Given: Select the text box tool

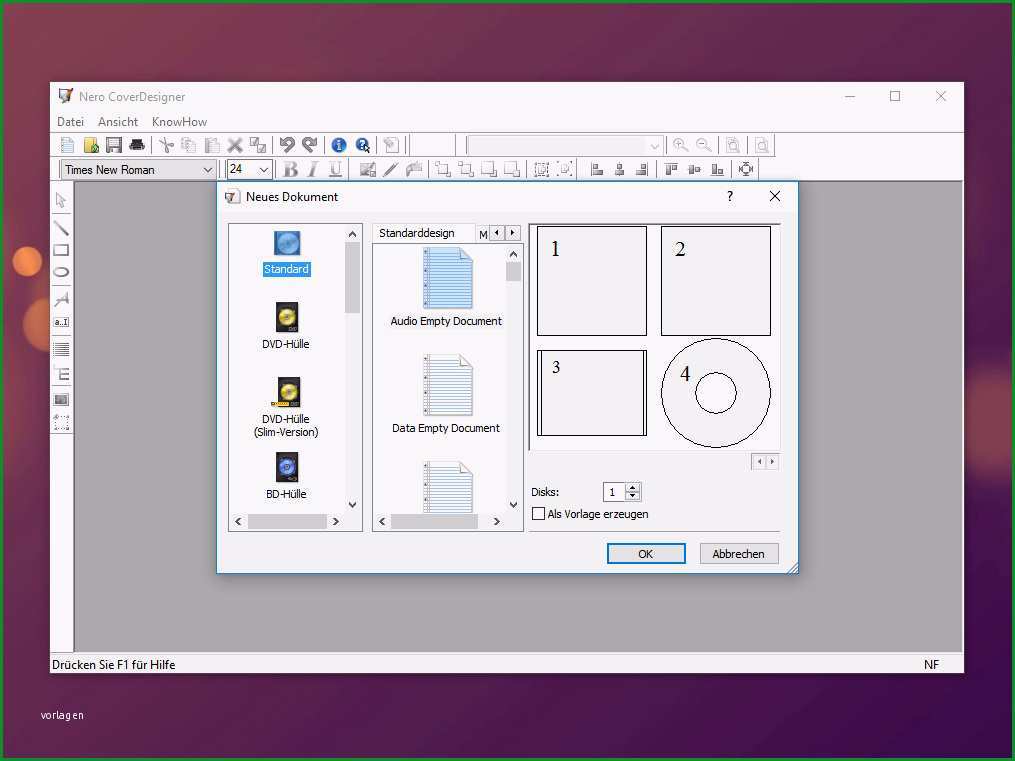Looking at the screenshot, I should point(61,322).
